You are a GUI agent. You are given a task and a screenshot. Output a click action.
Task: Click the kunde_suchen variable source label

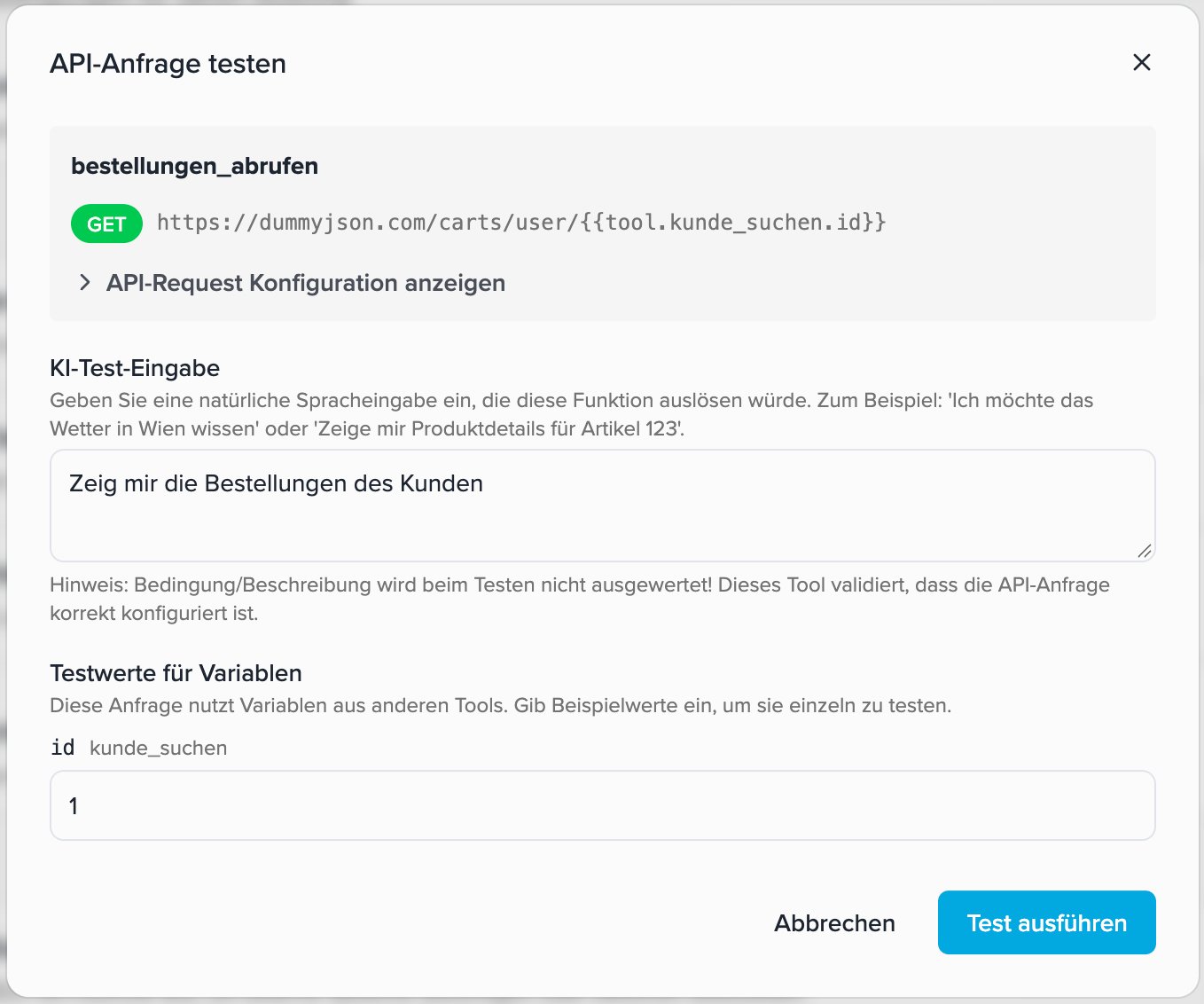(x=159, y=749)
